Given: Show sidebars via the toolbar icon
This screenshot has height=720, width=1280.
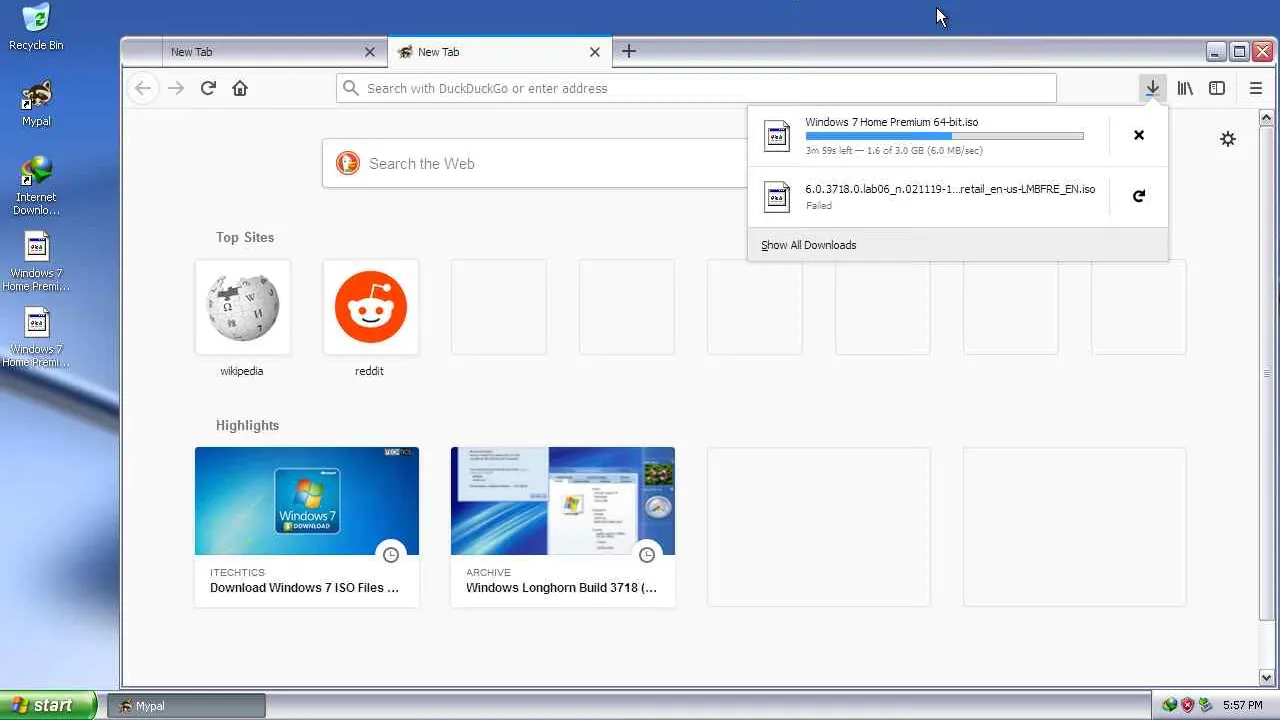Looking at the screenshot, I should 1217,88.
